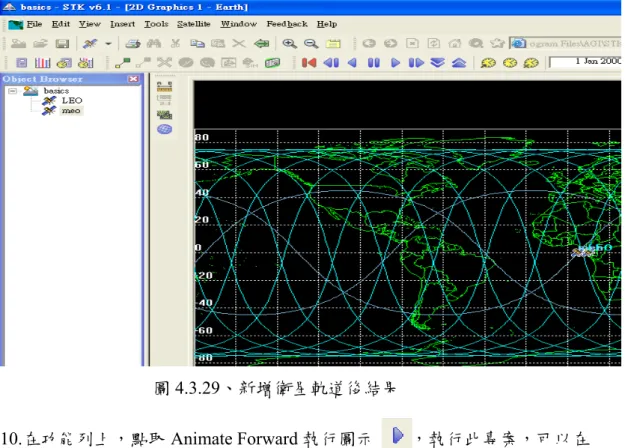Open the Feedback menu

287,24
